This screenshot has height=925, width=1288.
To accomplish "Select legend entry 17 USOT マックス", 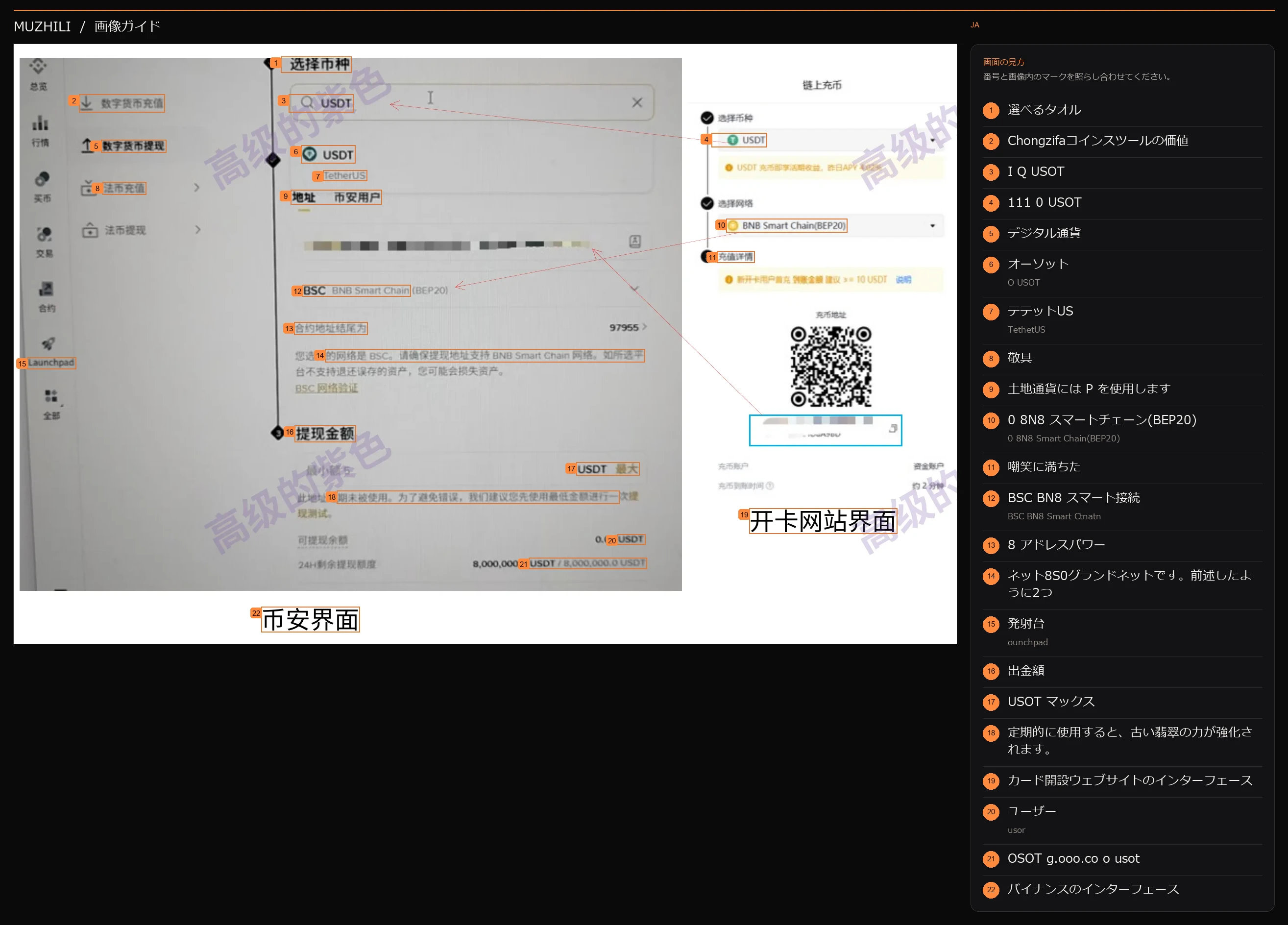I will coord(1122,702).
